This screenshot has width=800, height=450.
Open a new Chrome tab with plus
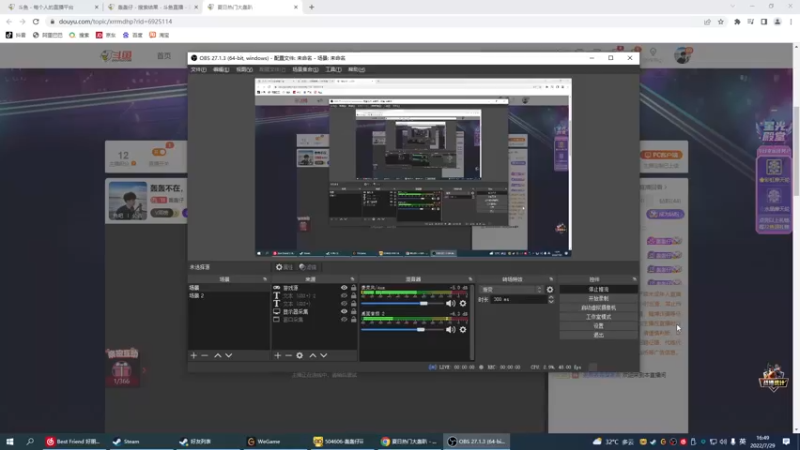coord(311,7)
